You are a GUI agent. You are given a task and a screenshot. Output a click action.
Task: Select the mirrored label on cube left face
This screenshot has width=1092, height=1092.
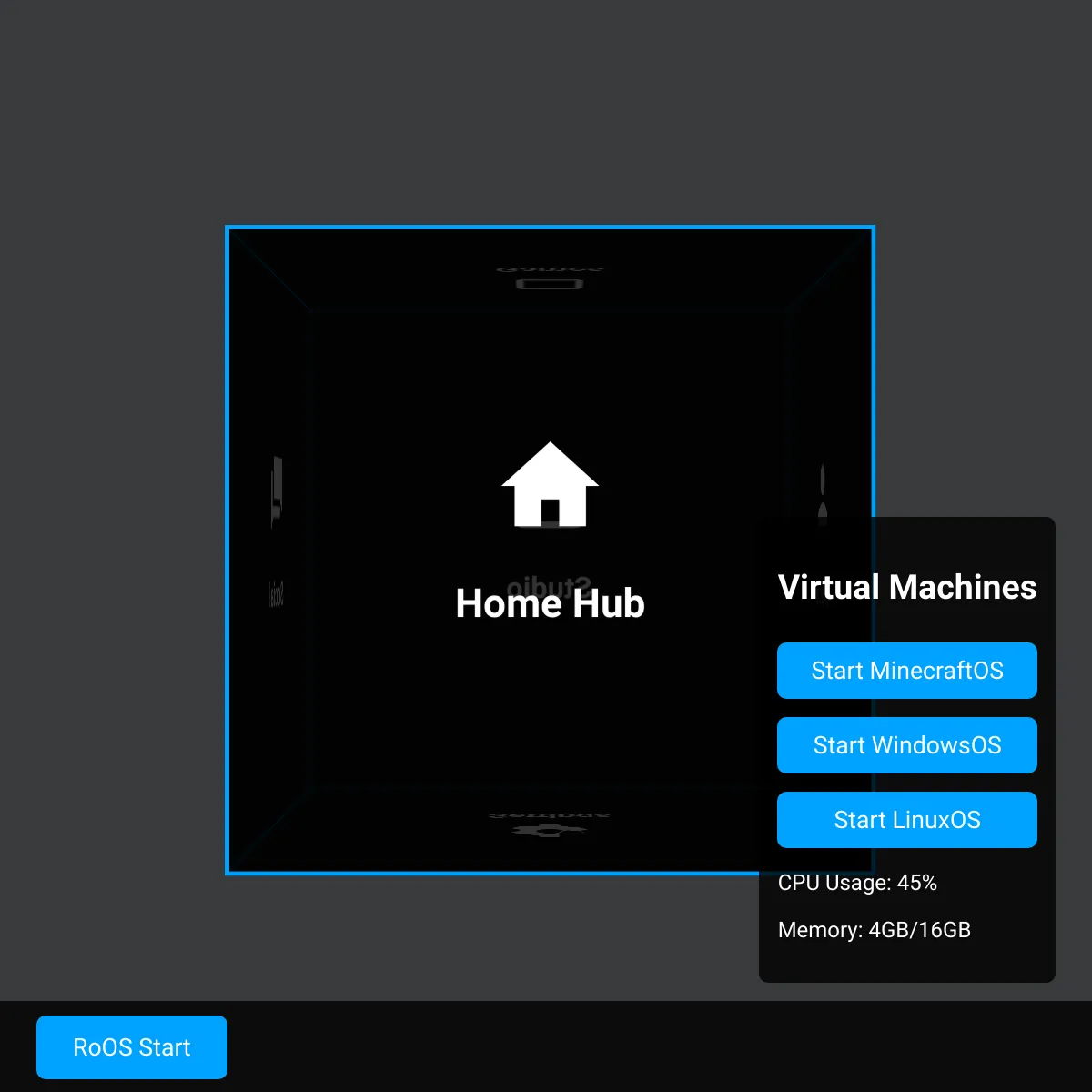[x=277, y=594]
